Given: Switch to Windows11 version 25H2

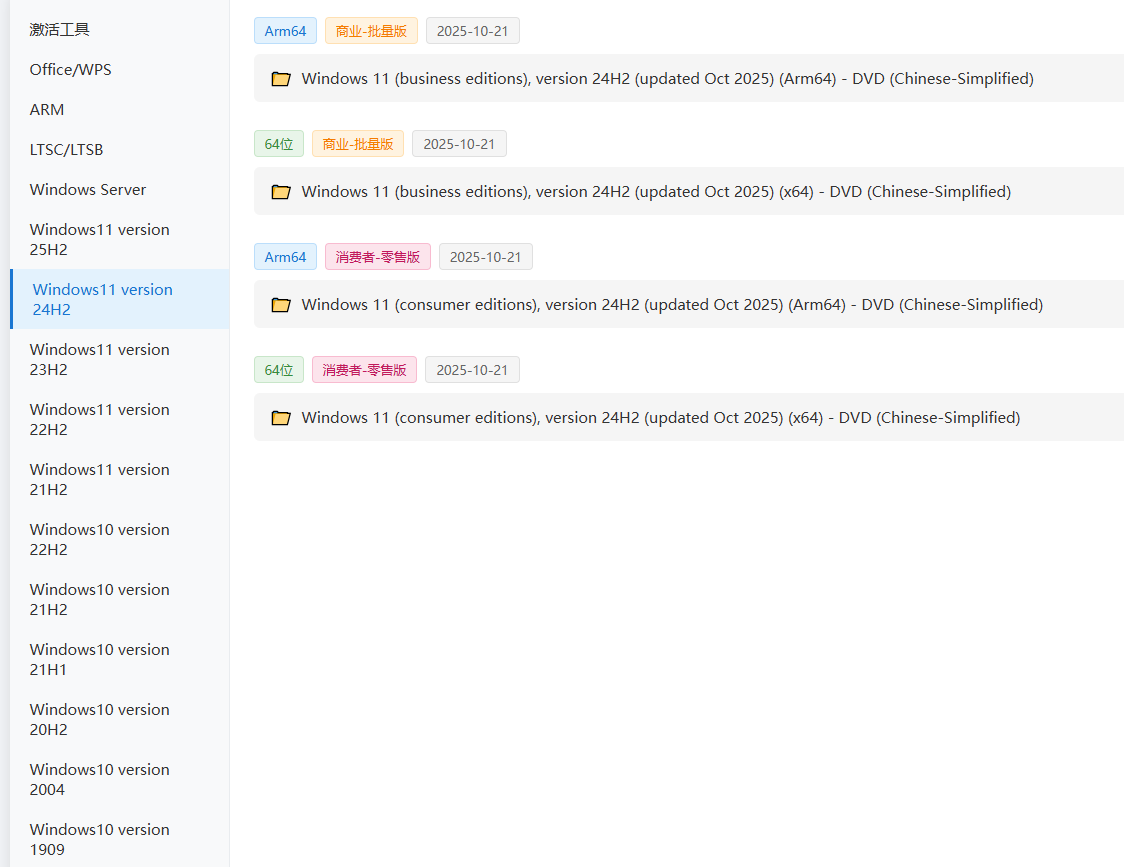Looking at the screenshot, I should pyautogui.click(x=100, y=239).
